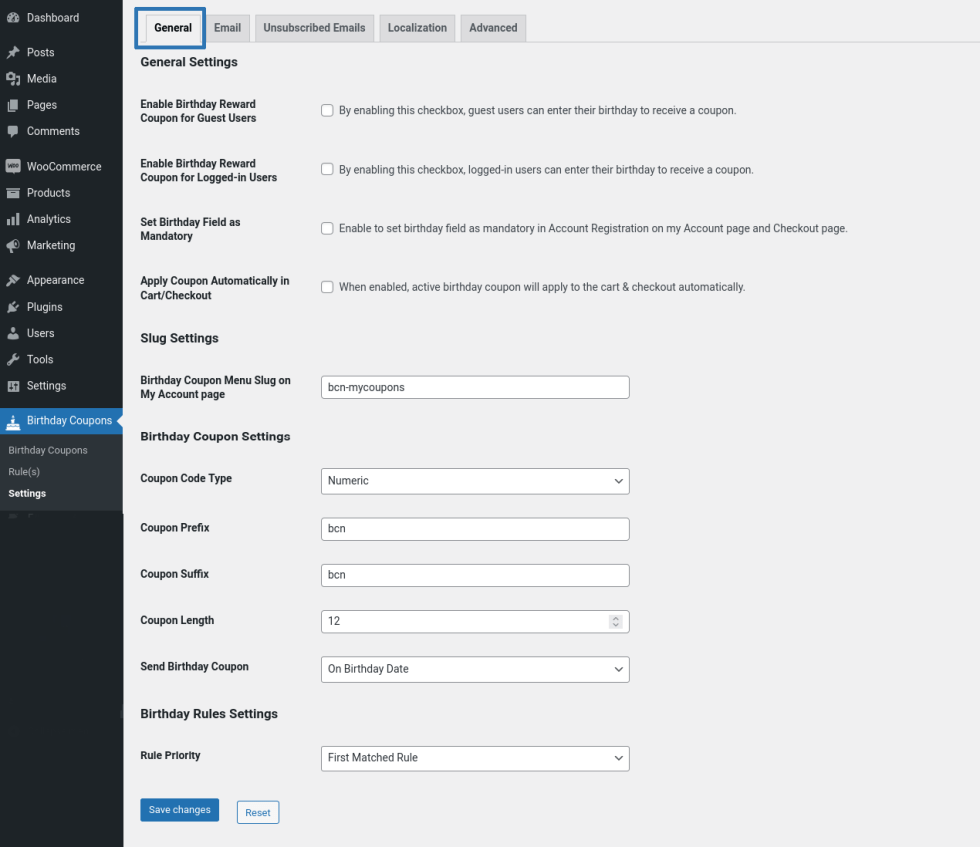Open the Coupon Code Type dropdown
The width and height of the screenshot is (980, 847).
[475, 481]
